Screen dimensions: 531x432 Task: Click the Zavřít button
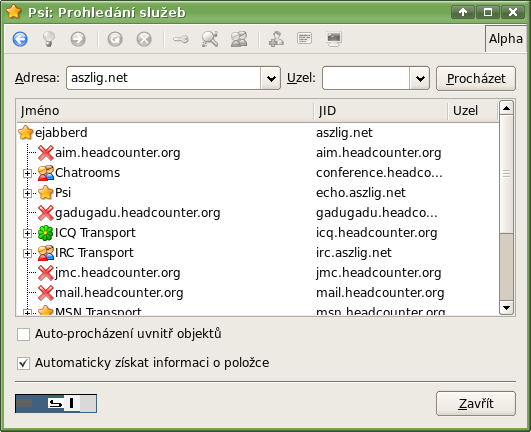pos(476,404)
